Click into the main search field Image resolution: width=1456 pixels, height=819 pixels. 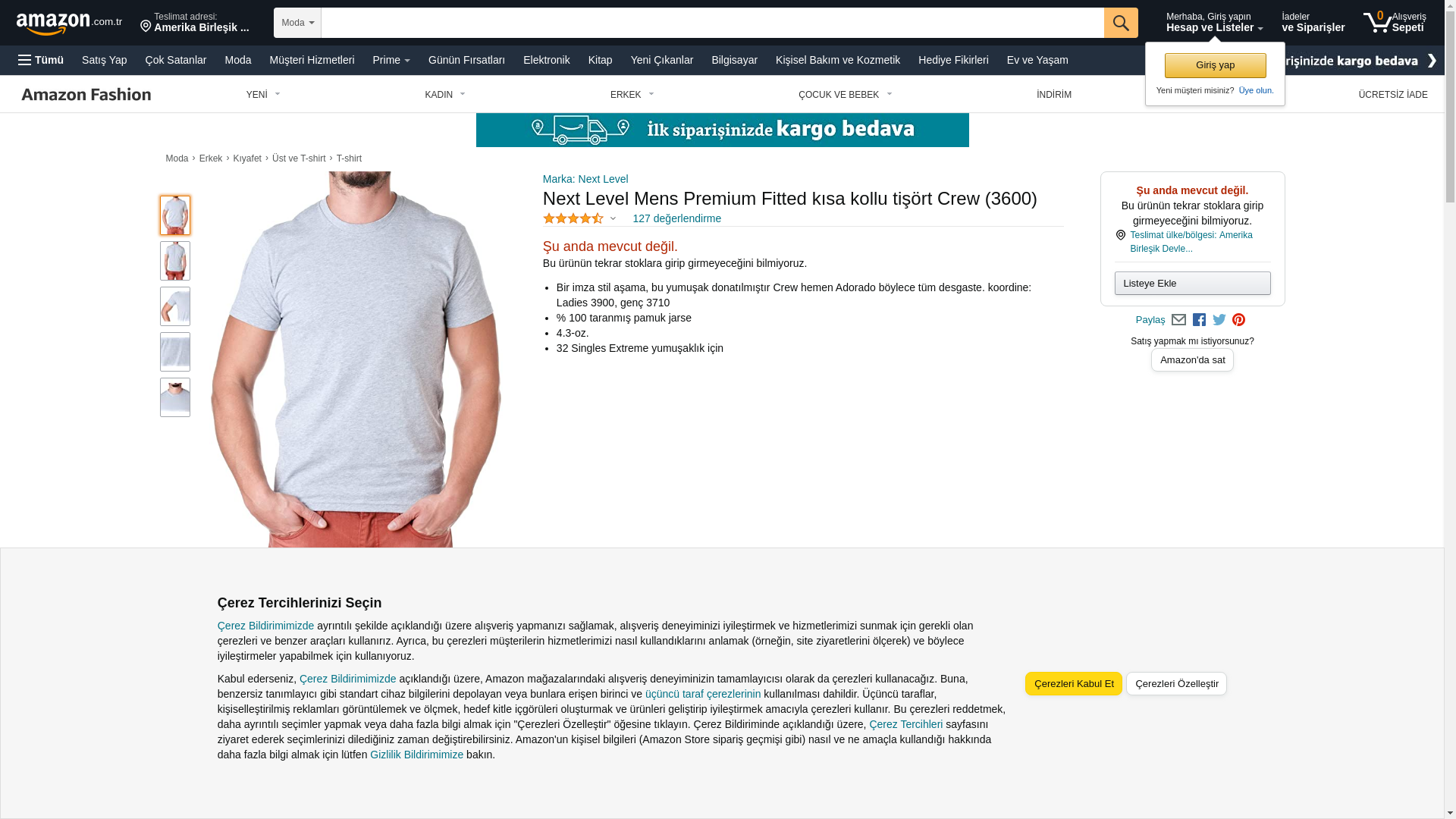pyautogui.click(x=712, y=23)
